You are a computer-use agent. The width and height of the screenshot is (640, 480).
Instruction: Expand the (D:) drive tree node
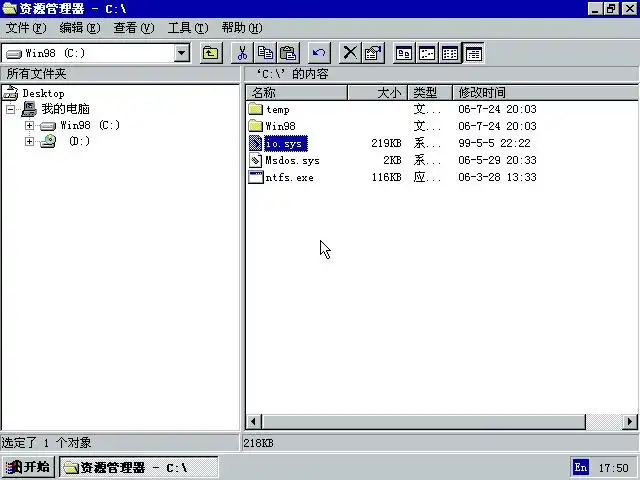click(29, 141)
